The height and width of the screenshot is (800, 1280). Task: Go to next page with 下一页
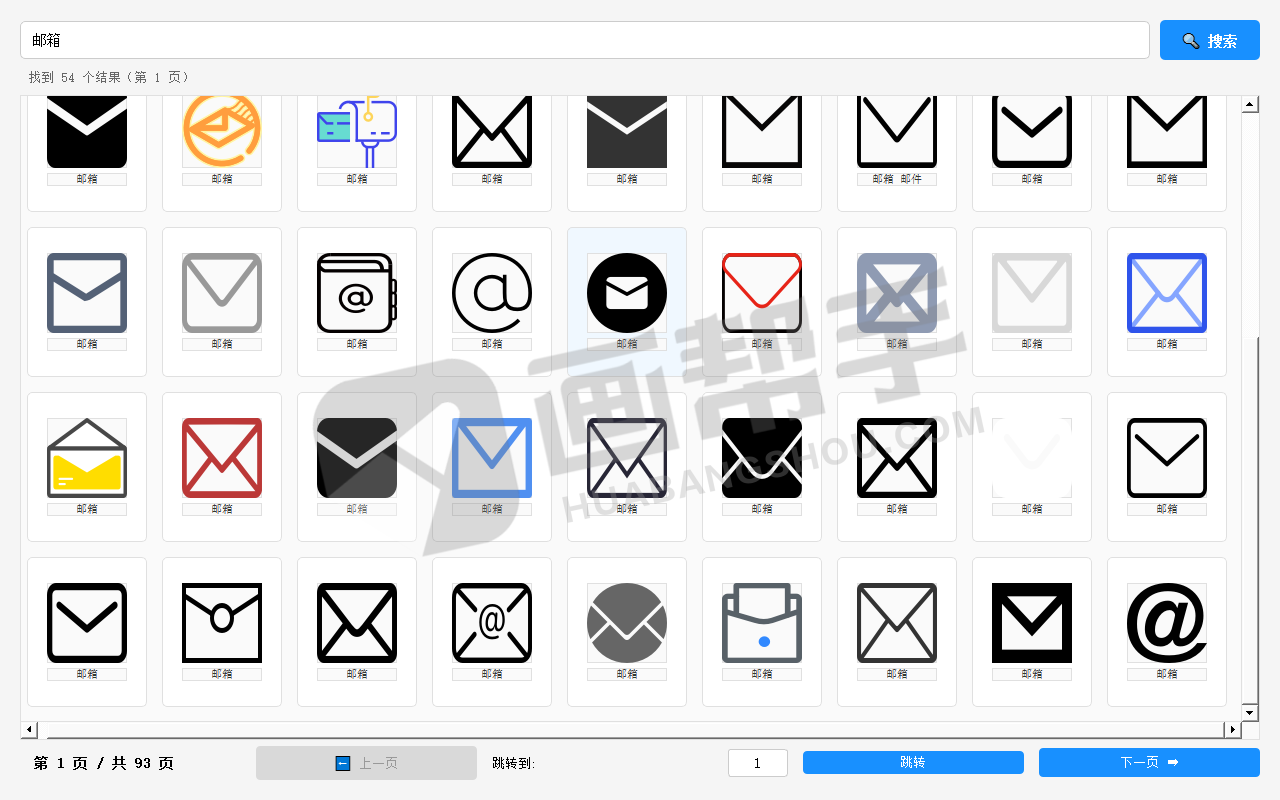[1149, 763]
